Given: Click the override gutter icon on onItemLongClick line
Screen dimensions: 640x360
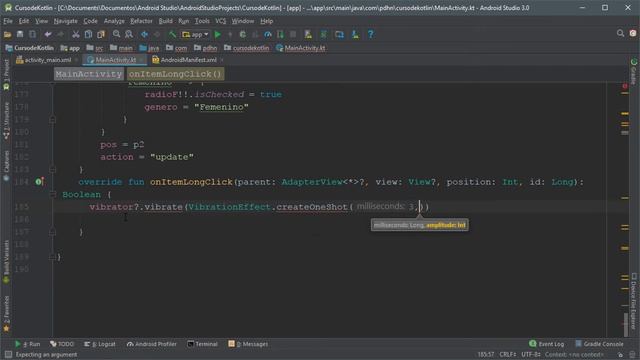Looking at the screenshot, I should [39, 182].
